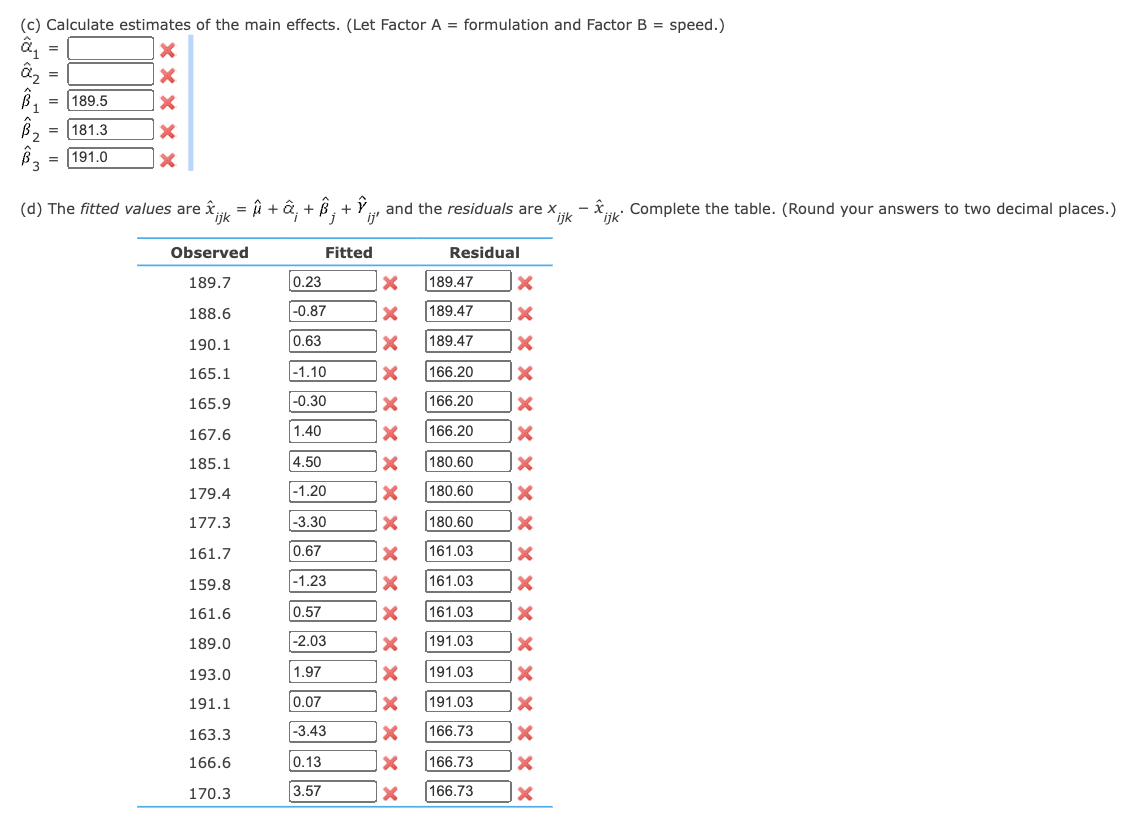The height and width of the screenshot is (830, 1142).
Task: Select the empty α̂2 input box
Action: point(110,73)
